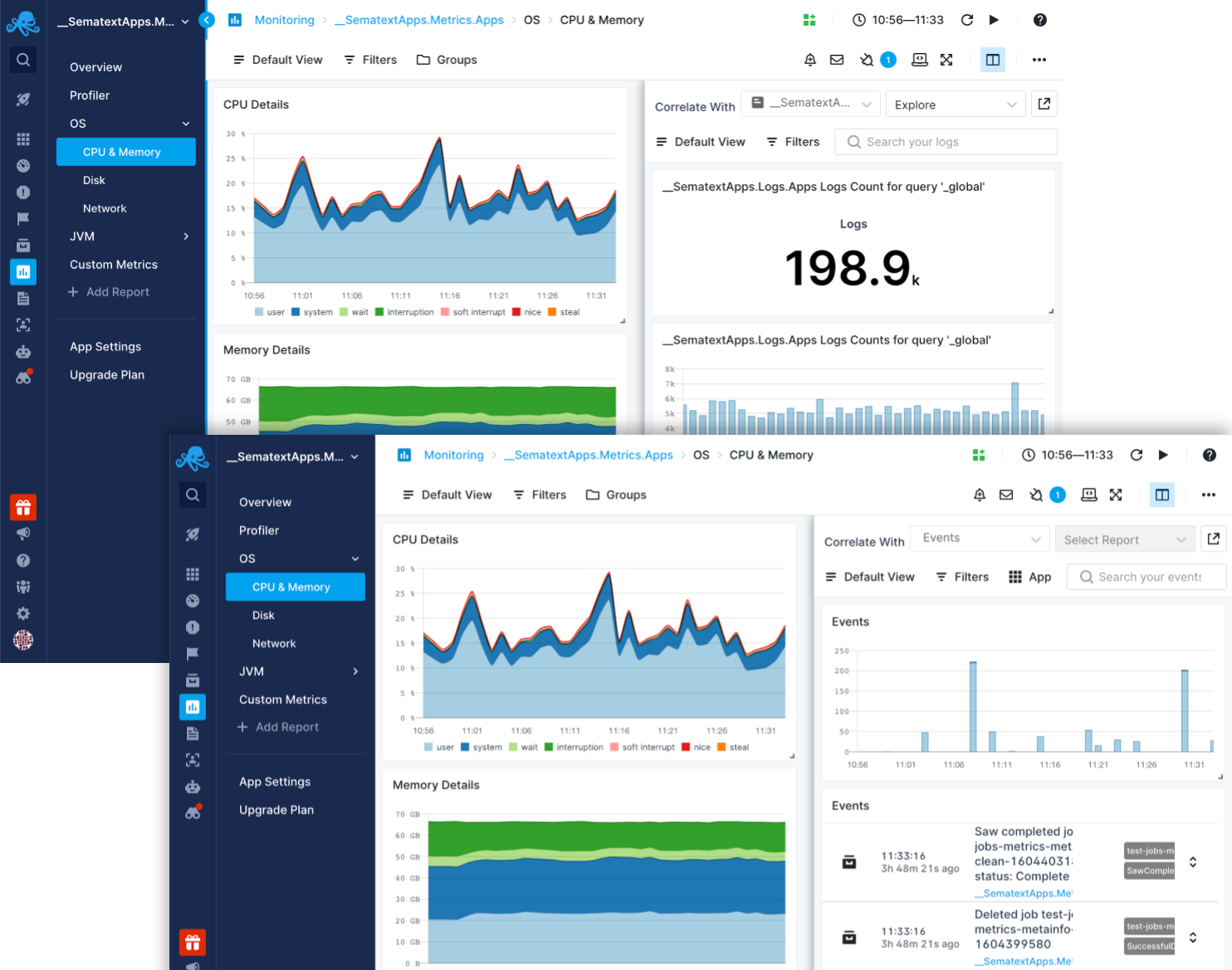
Task: Click the robot icon in front window sidebar
Action: pyautogui.click(x=193, y=787)
